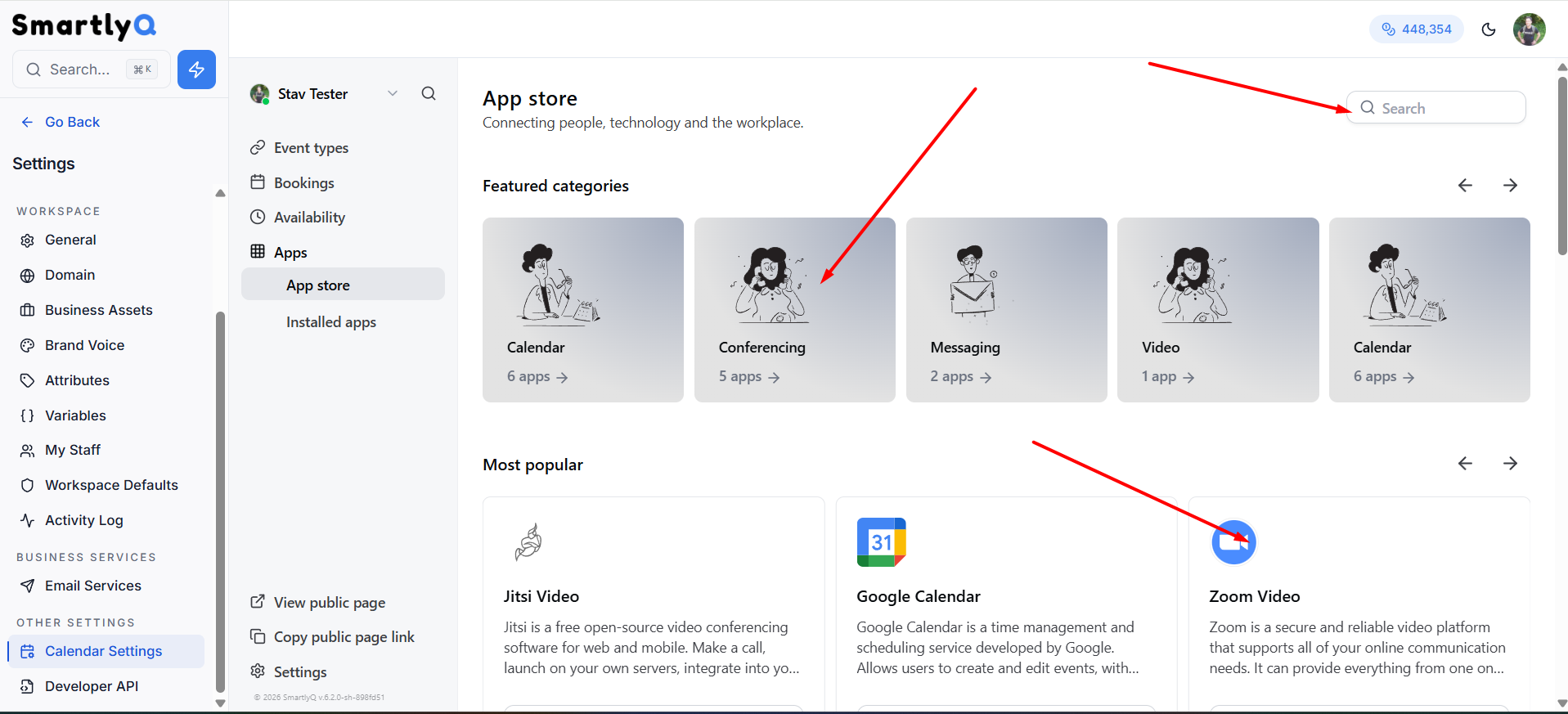Toggle dark mode moon icon
1568x714 pixels.
tap(1489, 29)
